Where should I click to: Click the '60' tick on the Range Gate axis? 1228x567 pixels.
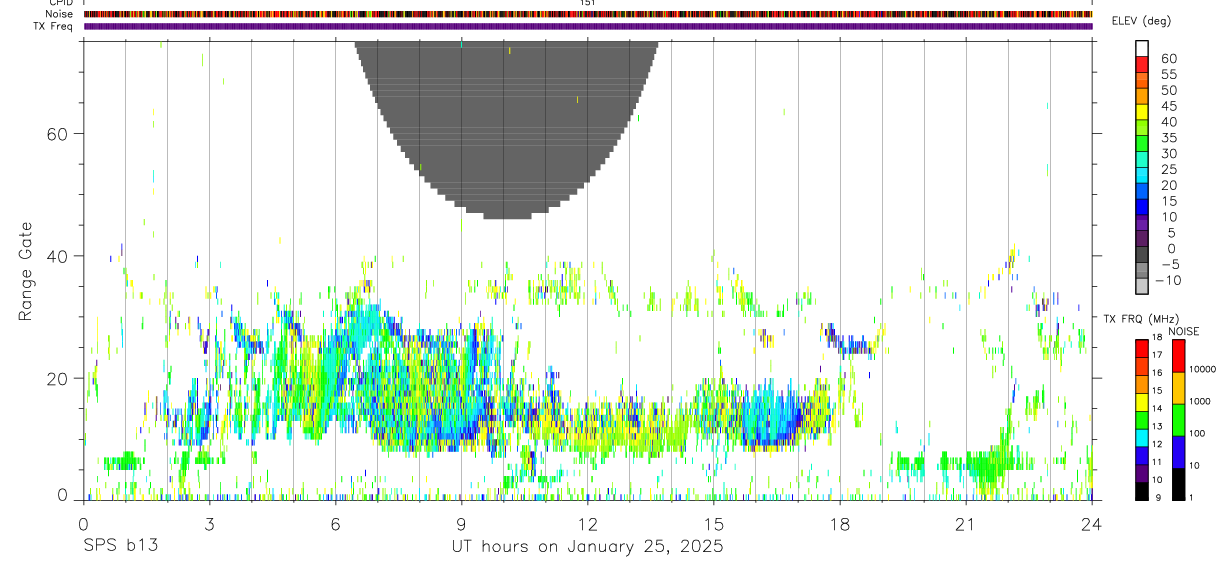tap(59, 133)
